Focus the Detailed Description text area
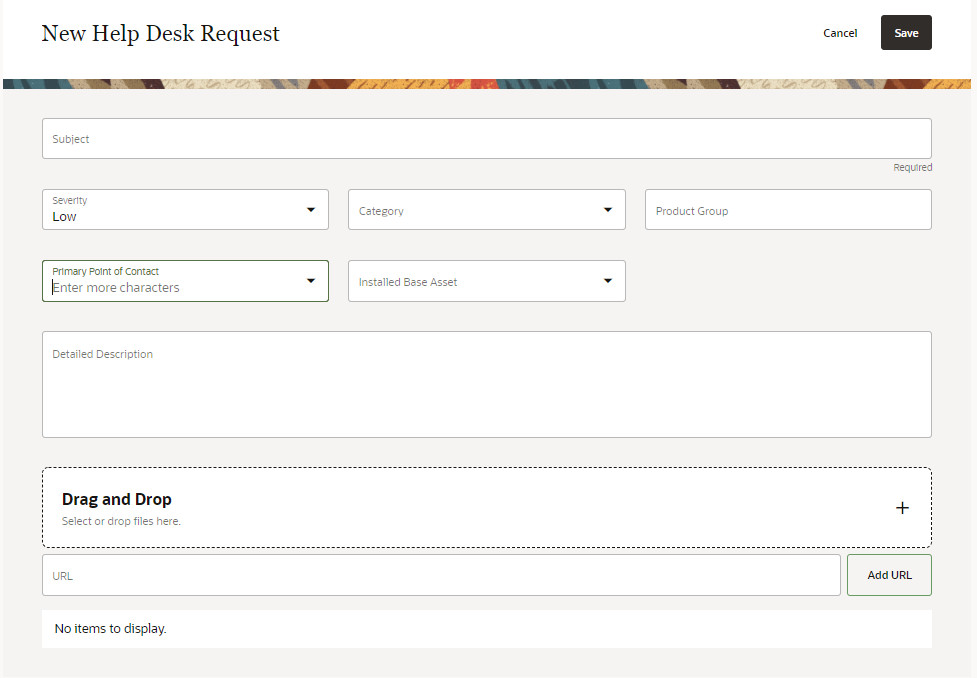 coord(487,384)
